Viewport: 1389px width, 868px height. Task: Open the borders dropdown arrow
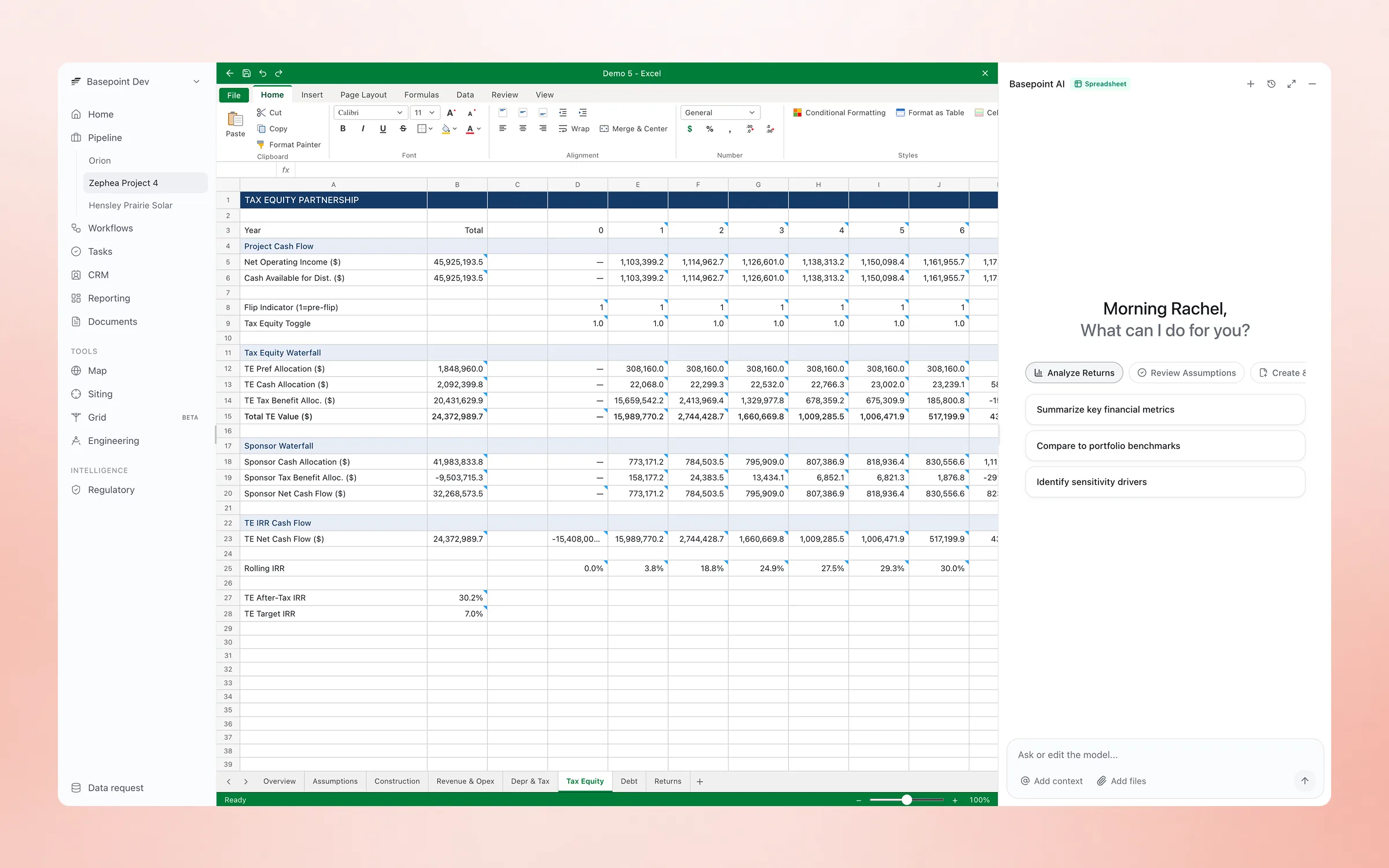(x=431, y=129)
